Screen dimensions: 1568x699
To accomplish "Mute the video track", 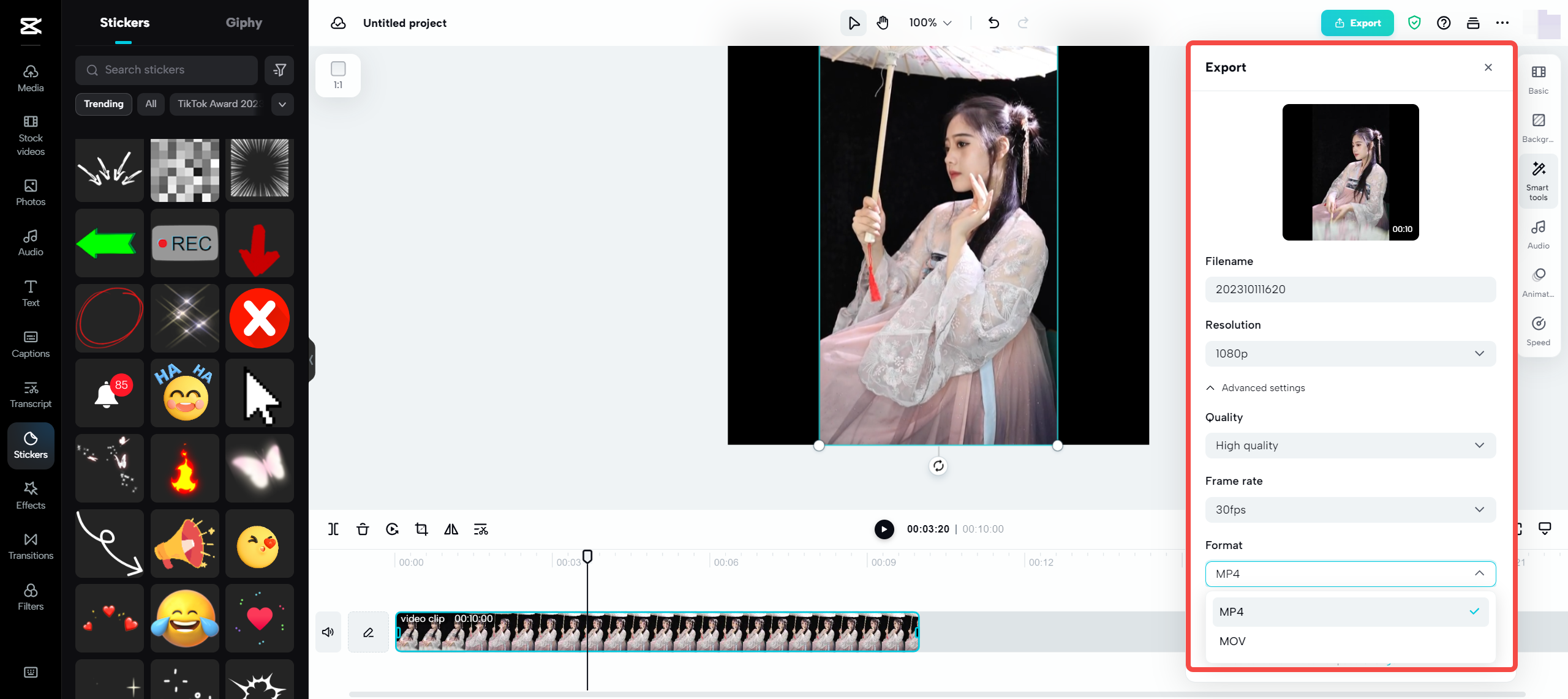I will [x=328, y=632].
